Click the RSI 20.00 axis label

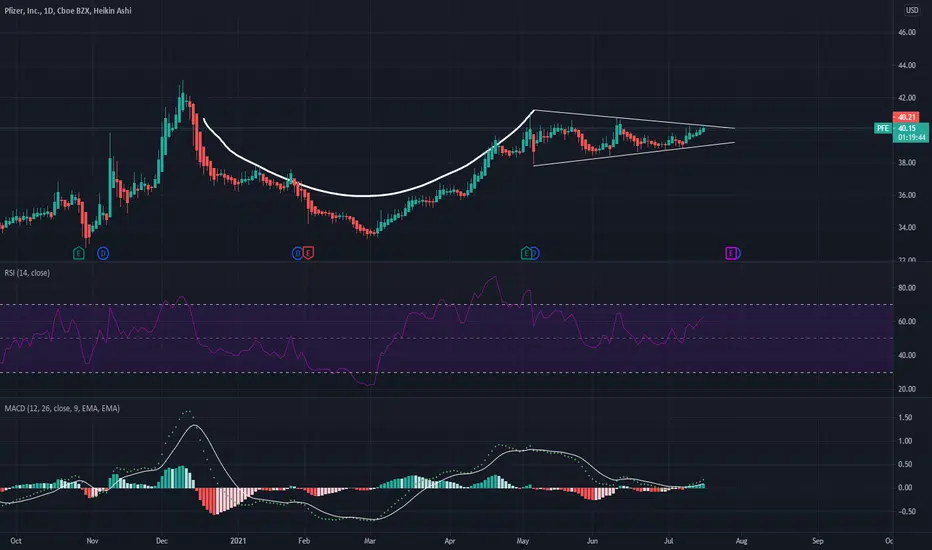click(906, 389)
